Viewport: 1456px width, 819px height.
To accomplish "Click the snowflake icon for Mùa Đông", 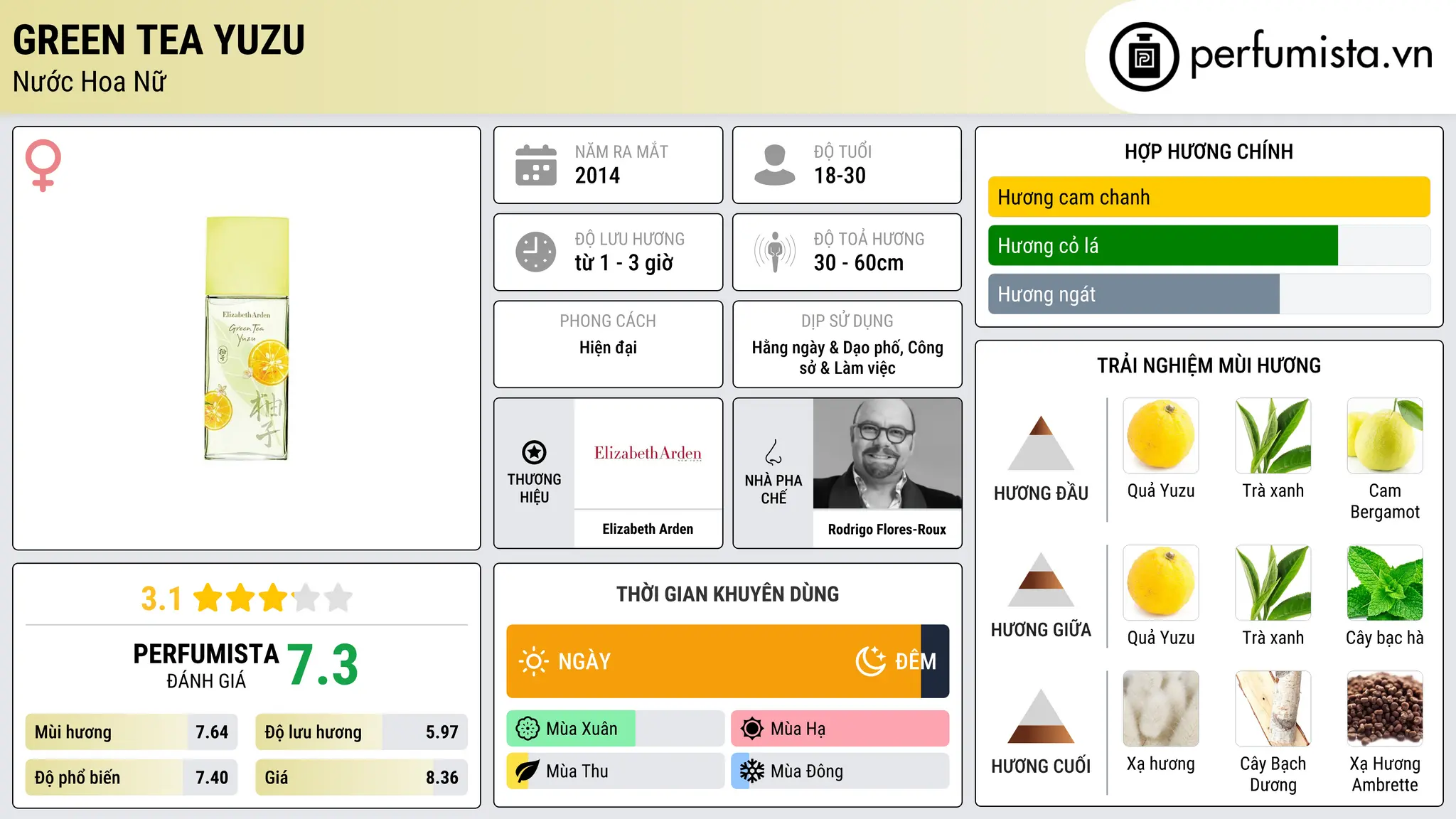I will click(x=752, y=771).
